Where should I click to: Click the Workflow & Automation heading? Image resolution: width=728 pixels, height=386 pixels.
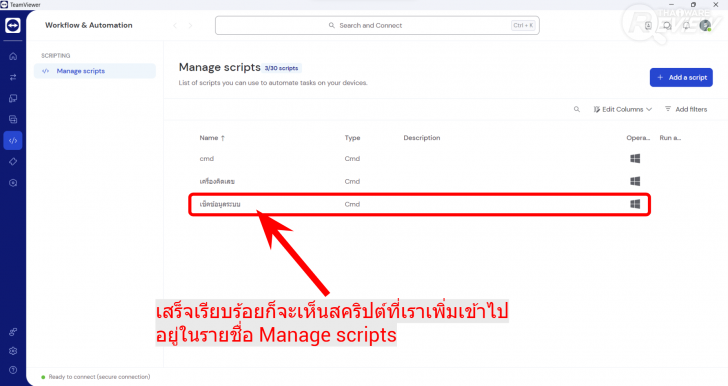[89, 25]
